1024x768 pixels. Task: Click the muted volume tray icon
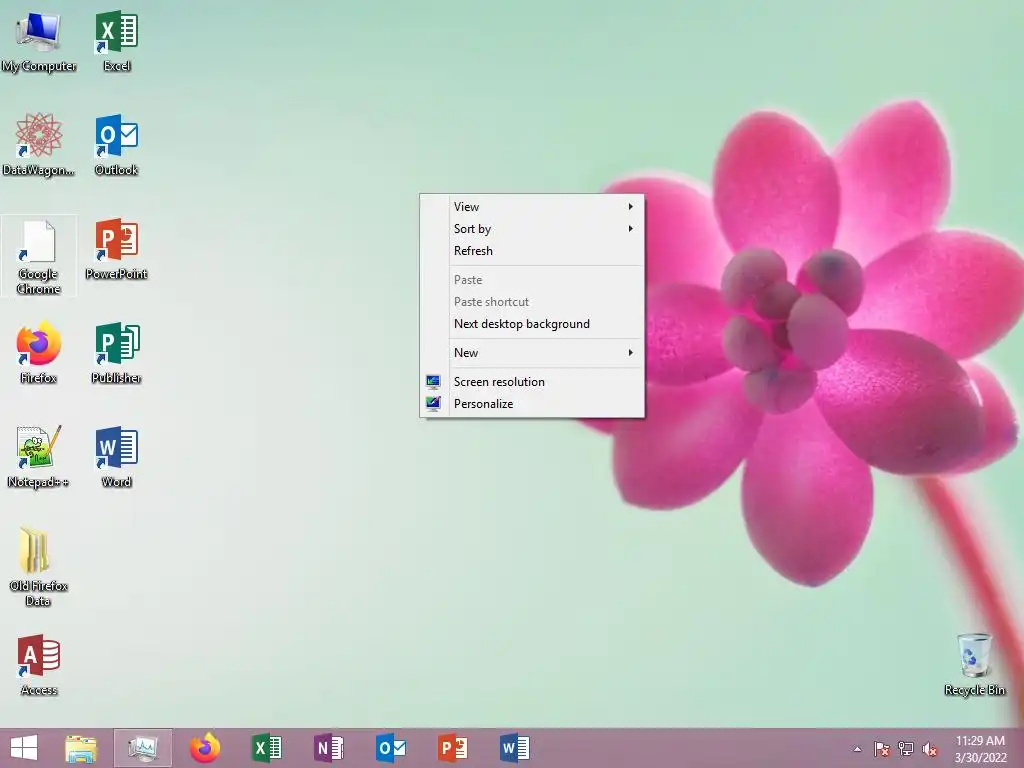[929, 749]
